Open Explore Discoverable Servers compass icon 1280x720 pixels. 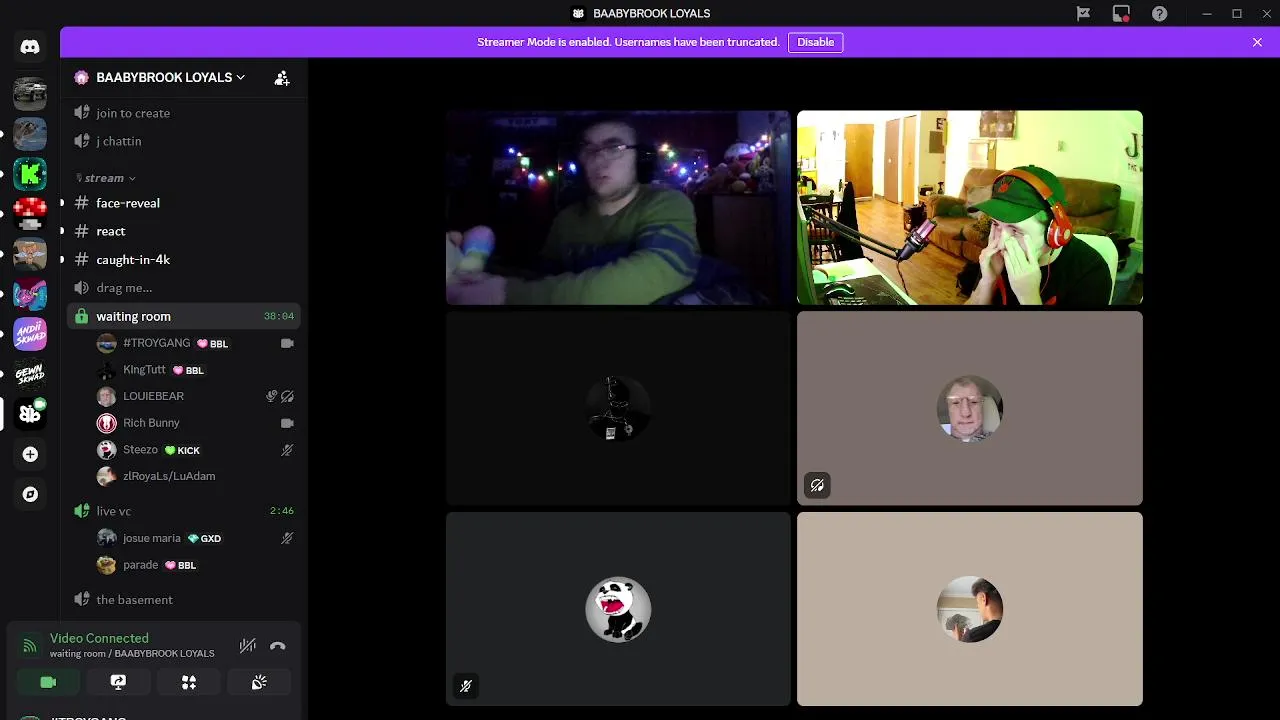coord(30,494)
